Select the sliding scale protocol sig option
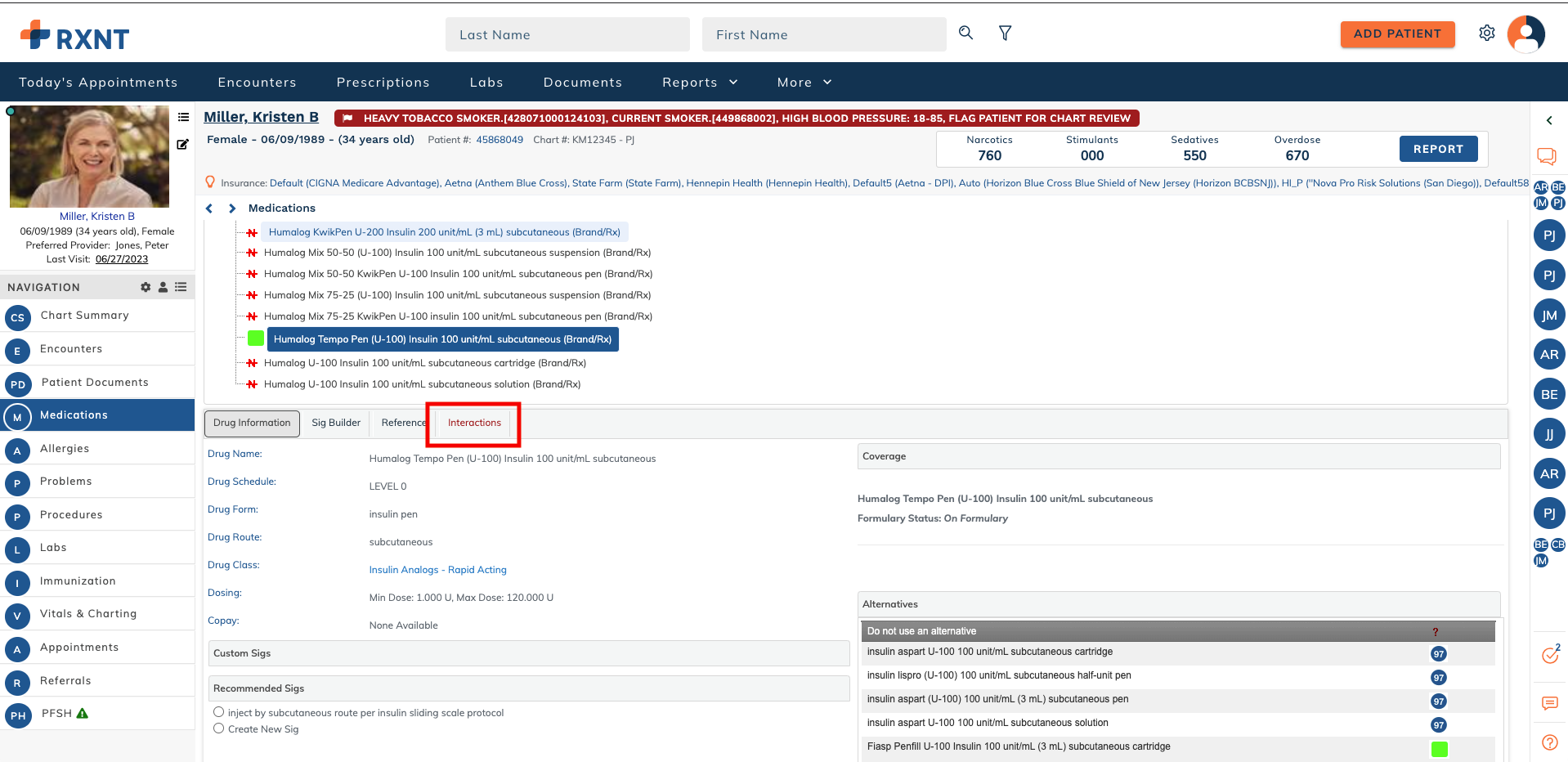 click(x=219, y=712)
